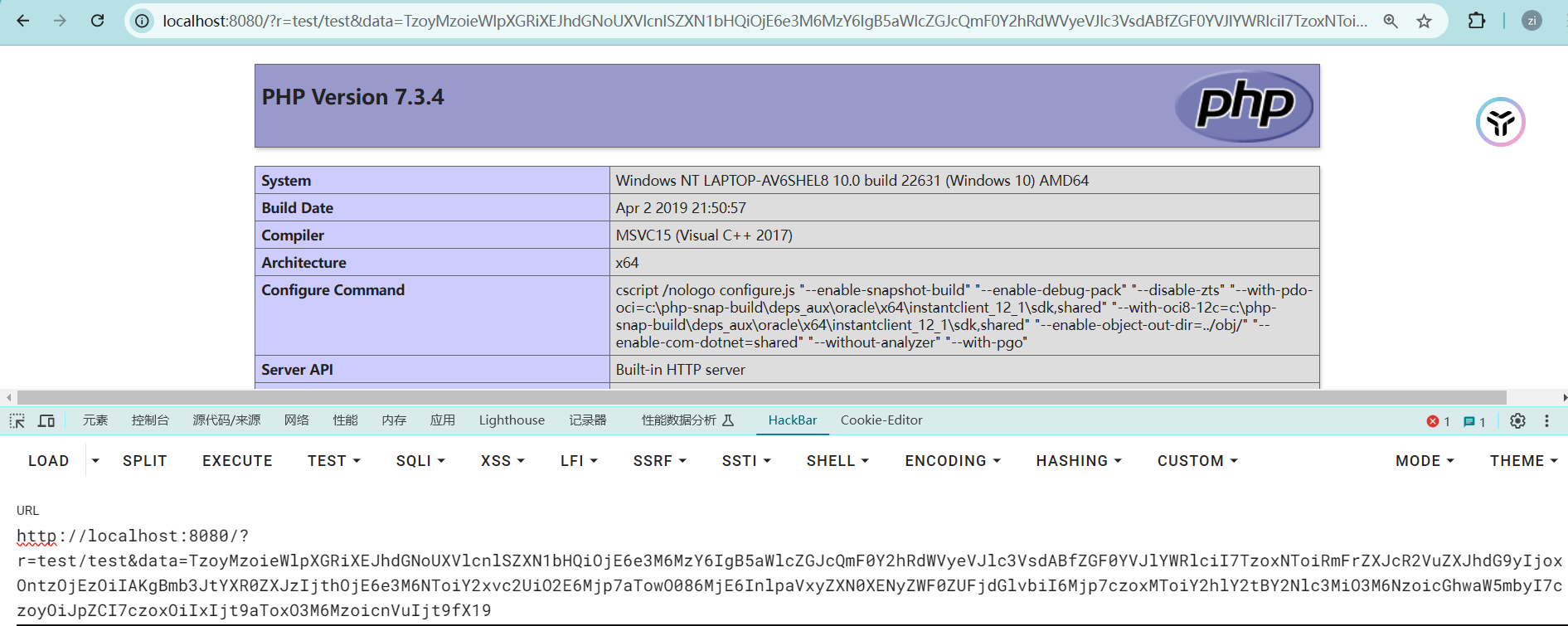Activate the DevTools inspect element picker
Image resolution: width=1568 pixels, height=626 pixels.
click(17, 421)
